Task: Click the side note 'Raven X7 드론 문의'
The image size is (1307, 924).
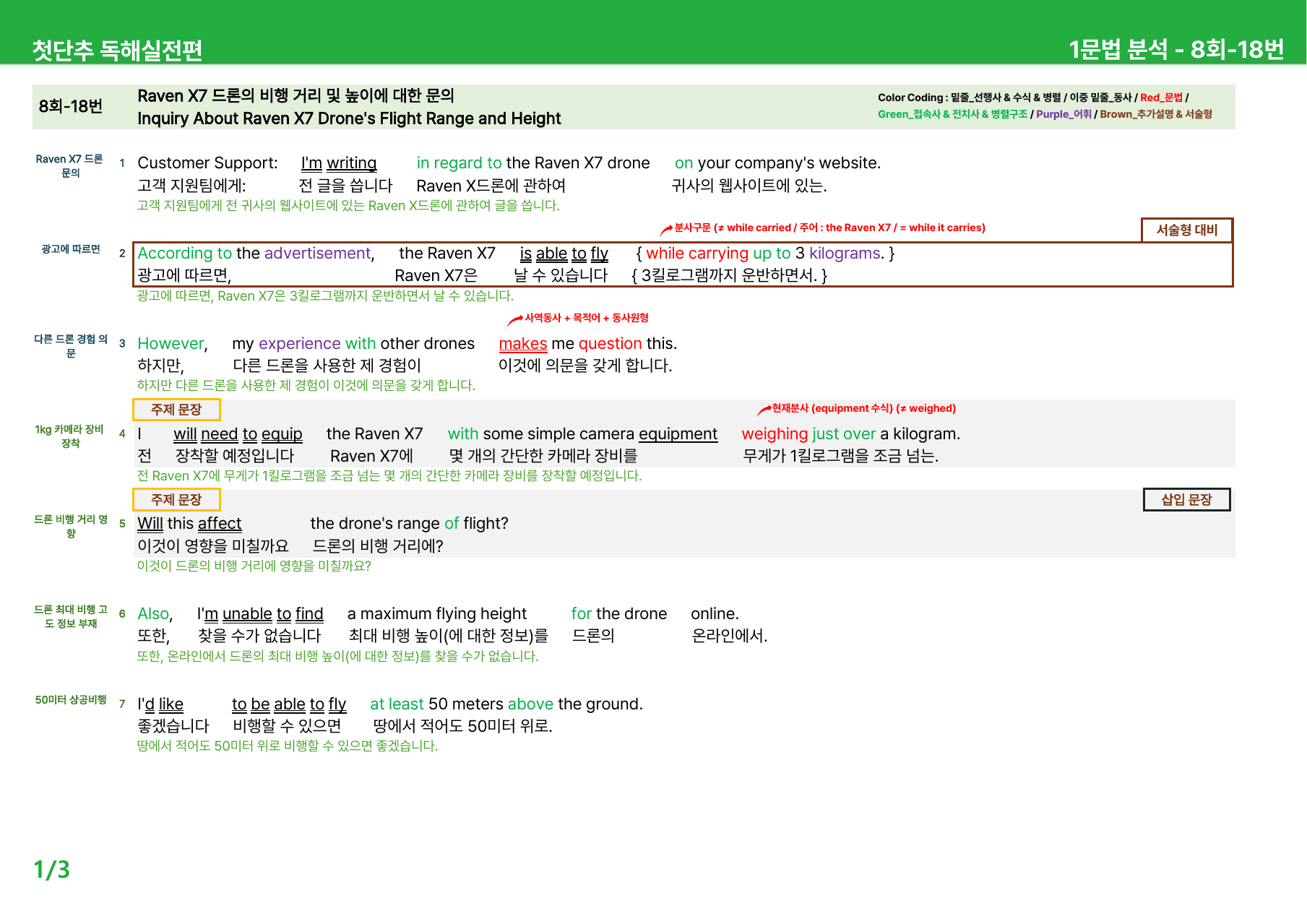Action: click(70, 165)
